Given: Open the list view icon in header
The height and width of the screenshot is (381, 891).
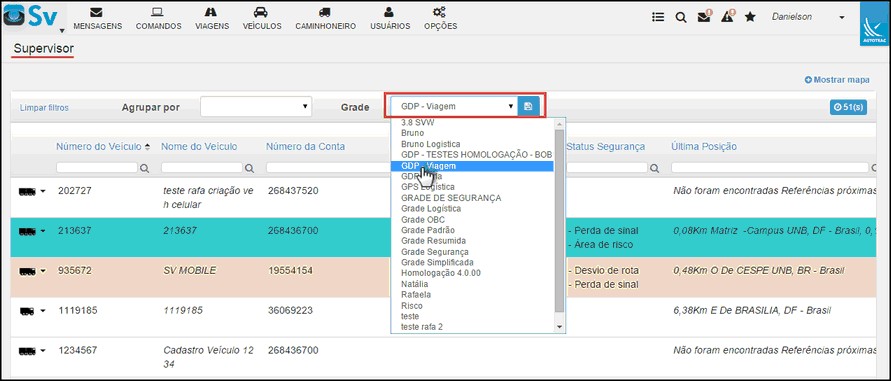Looking at the screenshot, I should click(x=657, y=17).
